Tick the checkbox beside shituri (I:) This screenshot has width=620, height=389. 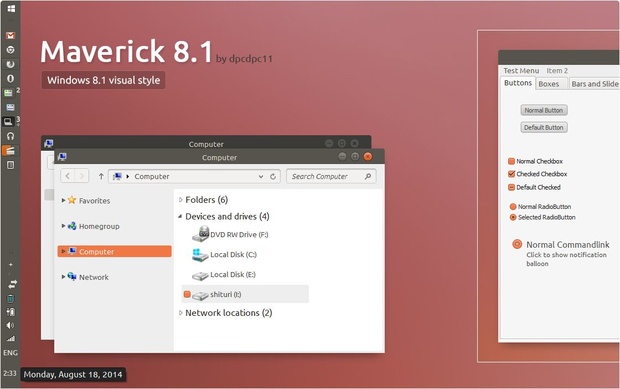coord(187,294)
